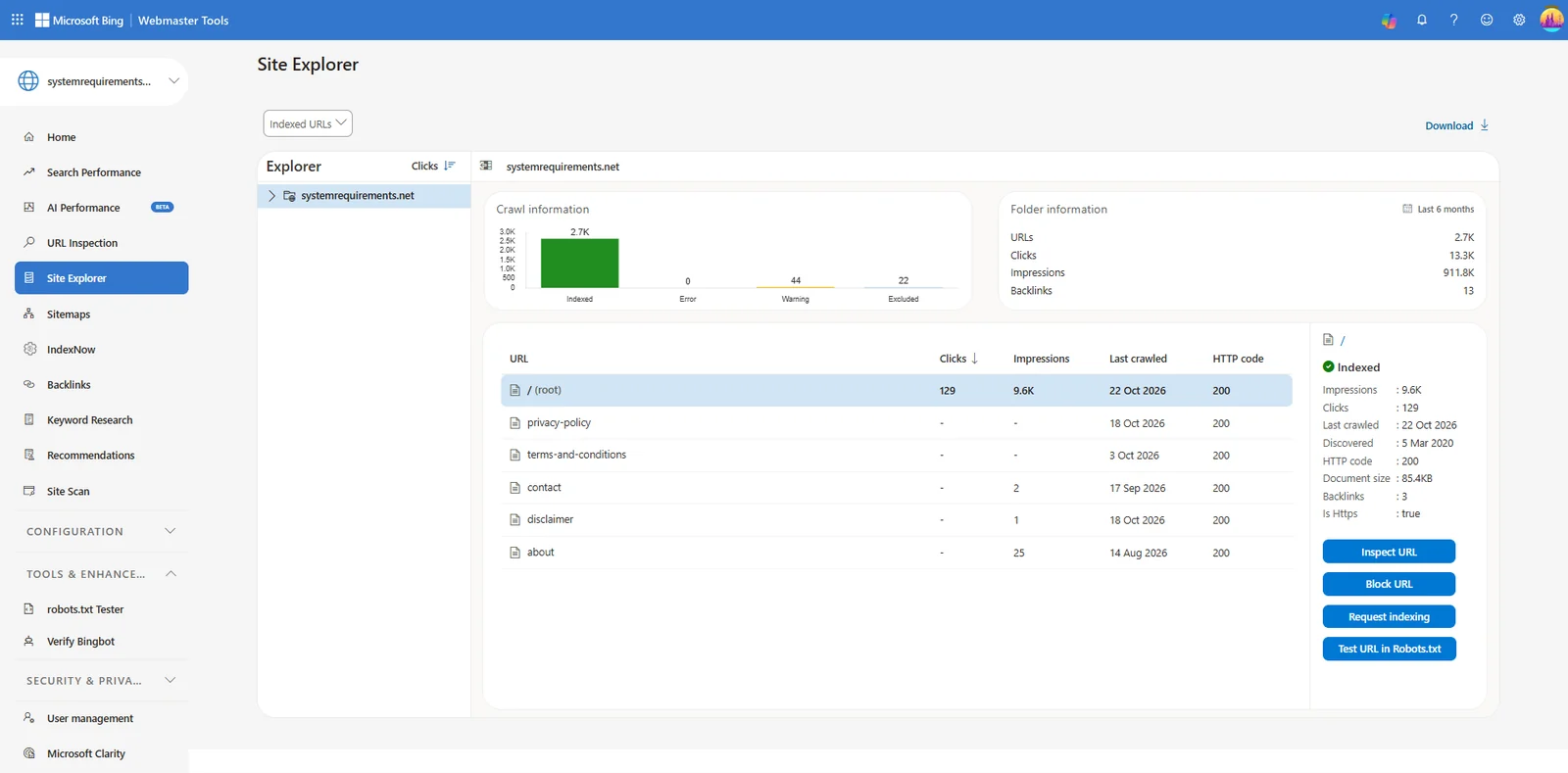1568x773 pixels.
Task: Select the about URL row
Action: [896, 553]
